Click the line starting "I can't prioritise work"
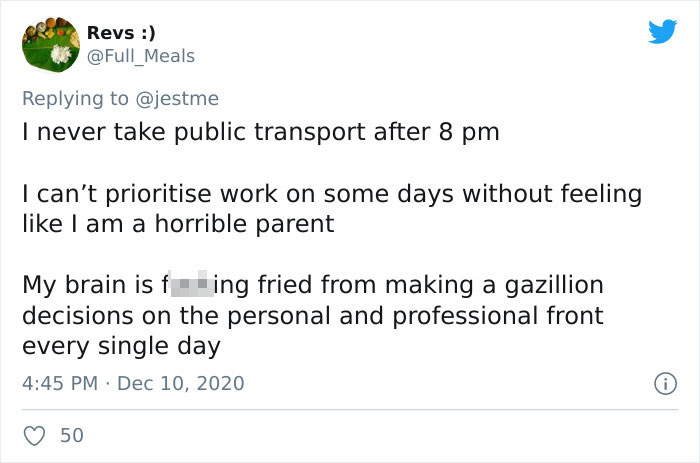The width and height of the screenshot is (700, 463). click(331, 193)
